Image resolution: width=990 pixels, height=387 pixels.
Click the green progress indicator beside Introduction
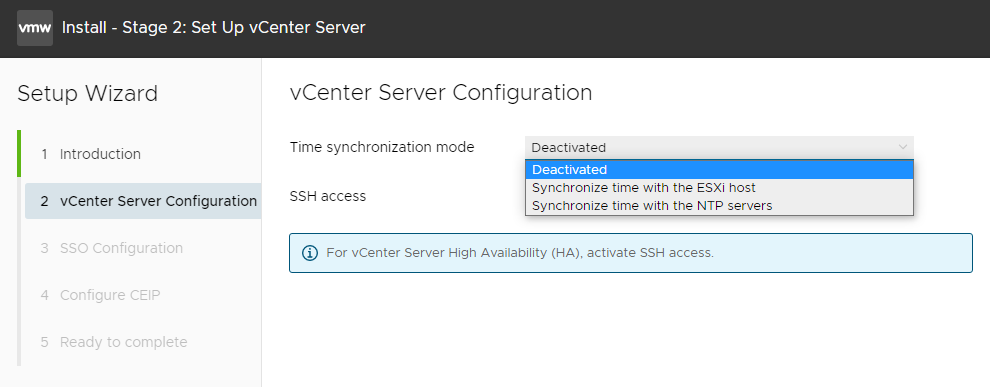[19, 153]
